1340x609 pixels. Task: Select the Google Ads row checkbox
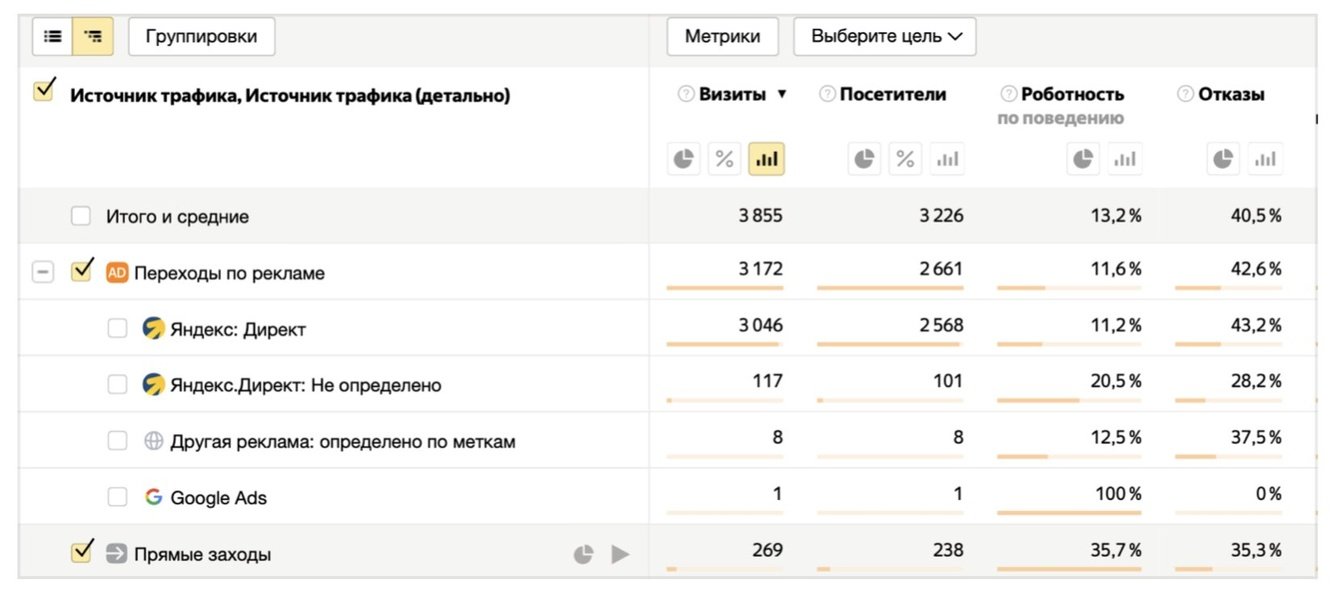(118, 497)
